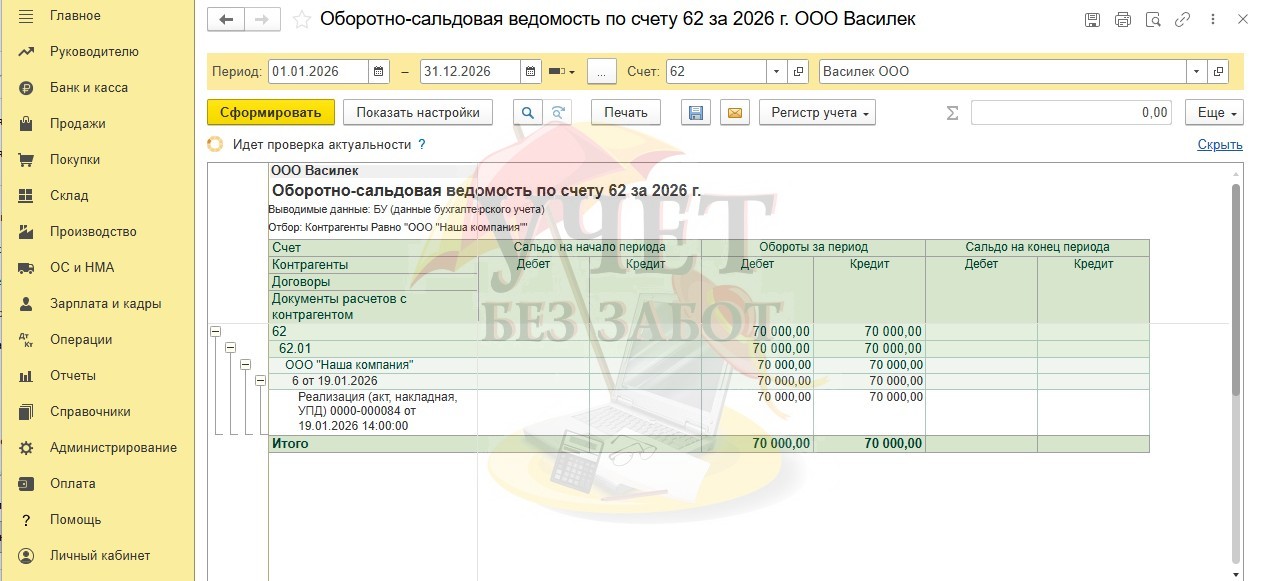Collapse the ООО "Наша компания" row
The image size is (1263, 581).
(x=245, y=364)
